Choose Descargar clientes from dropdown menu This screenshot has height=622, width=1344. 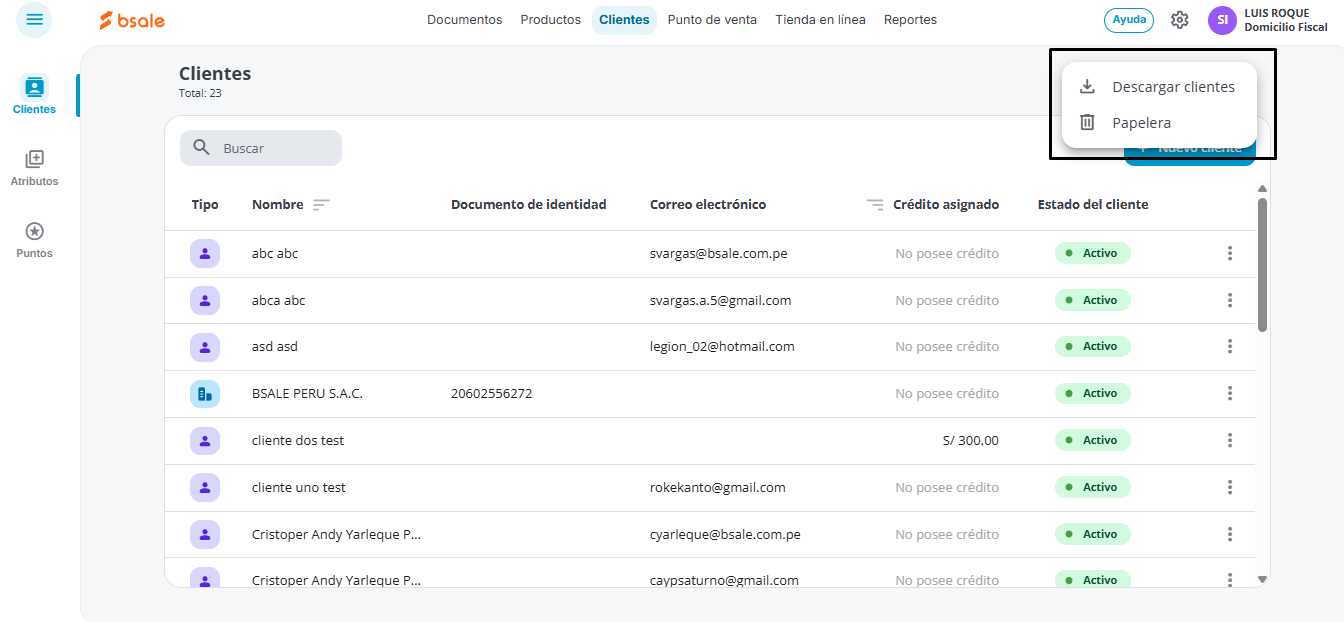pyautogui.click(x=1159, y=87)
